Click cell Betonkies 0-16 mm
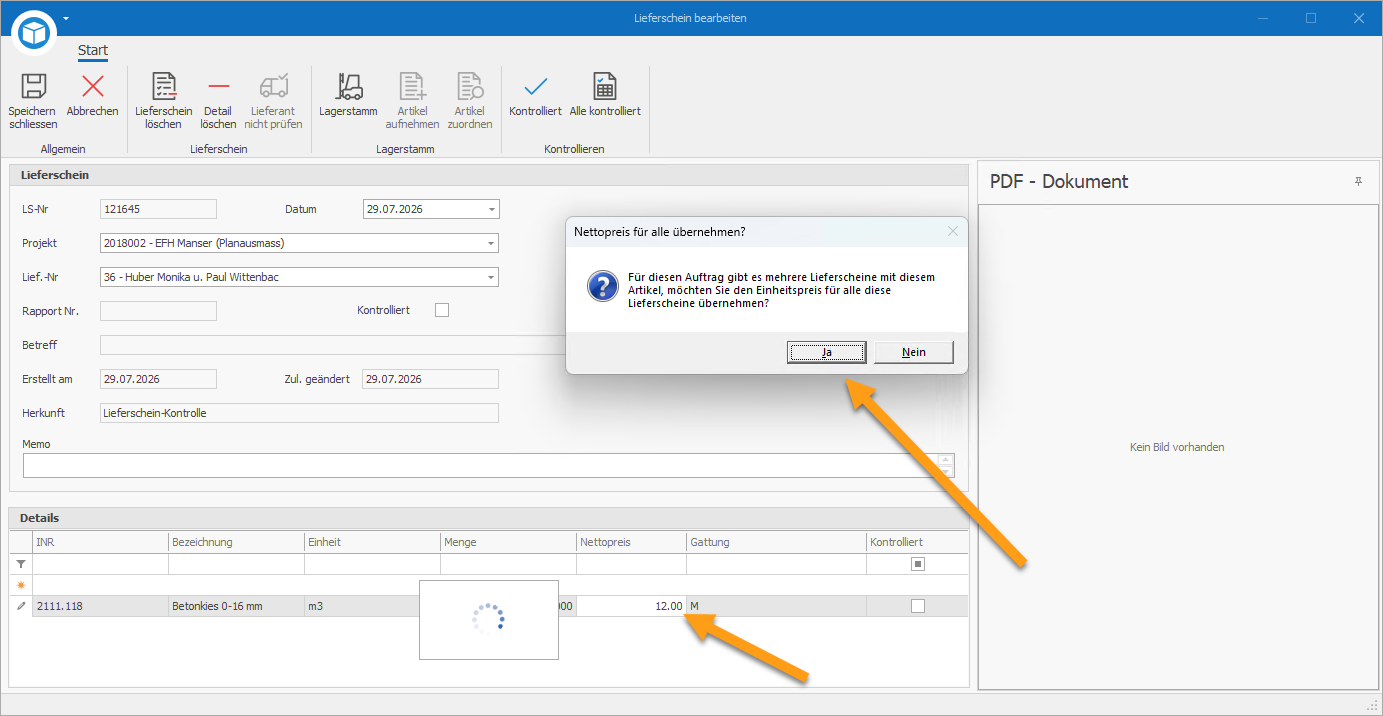Screen dimensions: 1383x716 (x=236, y=606)
